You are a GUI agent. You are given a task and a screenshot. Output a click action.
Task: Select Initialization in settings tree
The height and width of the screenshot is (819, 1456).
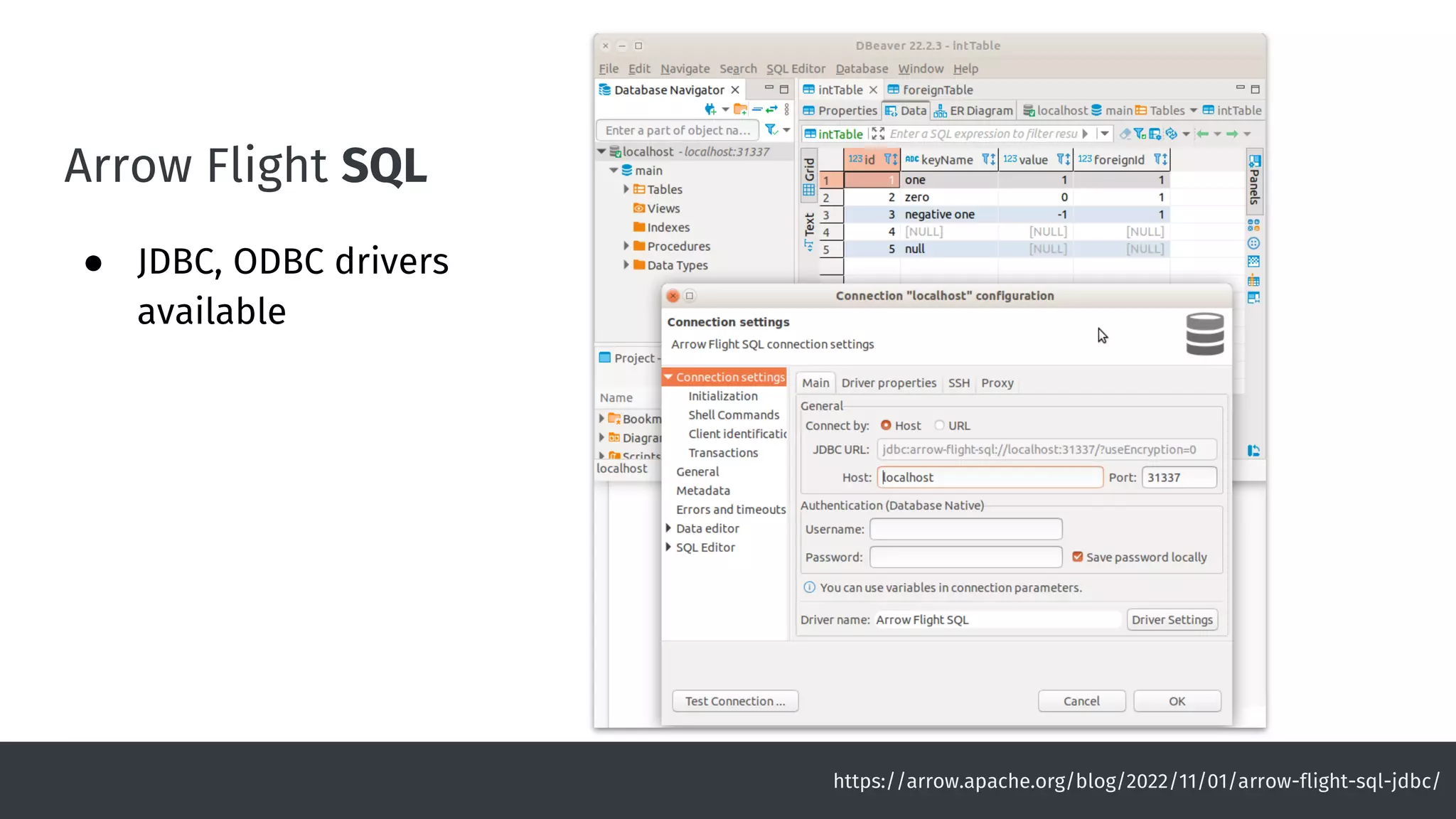click(x=722, y=396)
